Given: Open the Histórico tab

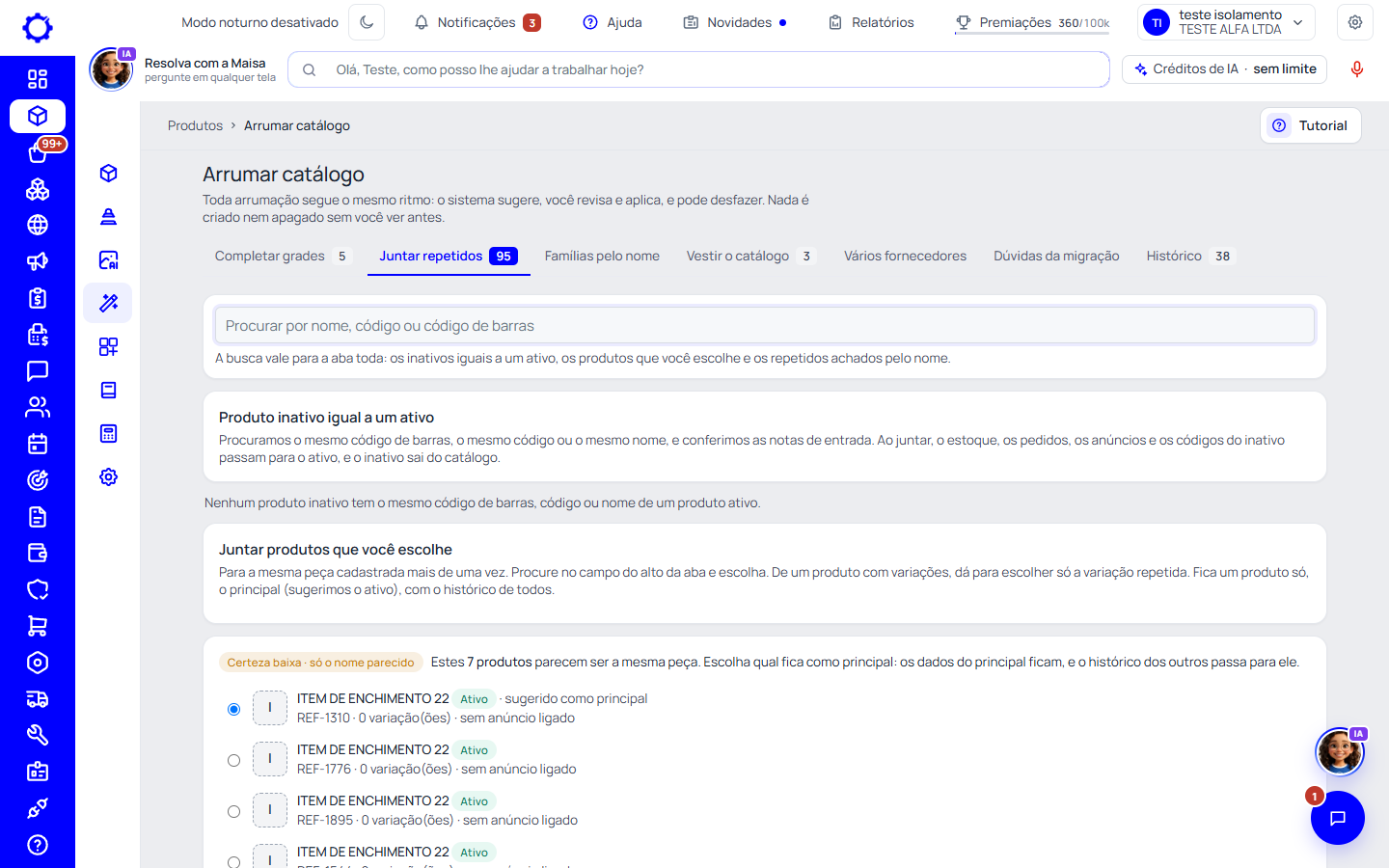Looking at the screenshot, I should point(1190,256).
